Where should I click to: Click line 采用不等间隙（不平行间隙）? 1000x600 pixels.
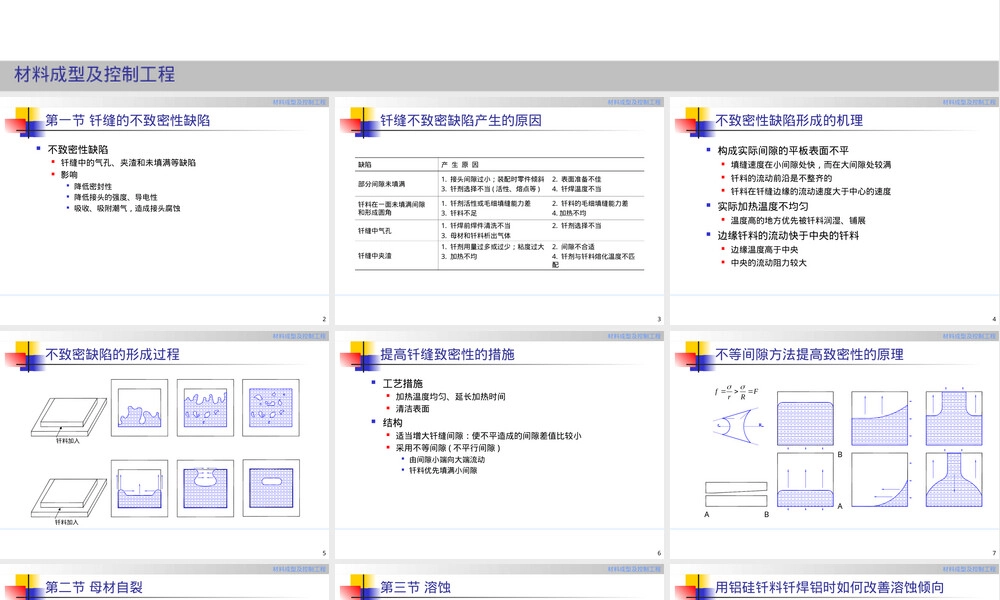tap(448, 448)
